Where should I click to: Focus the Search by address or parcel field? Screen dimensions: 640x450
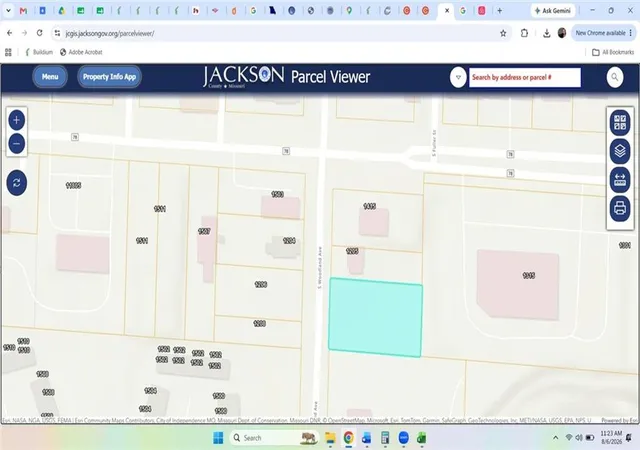click(x=524, y=77)
